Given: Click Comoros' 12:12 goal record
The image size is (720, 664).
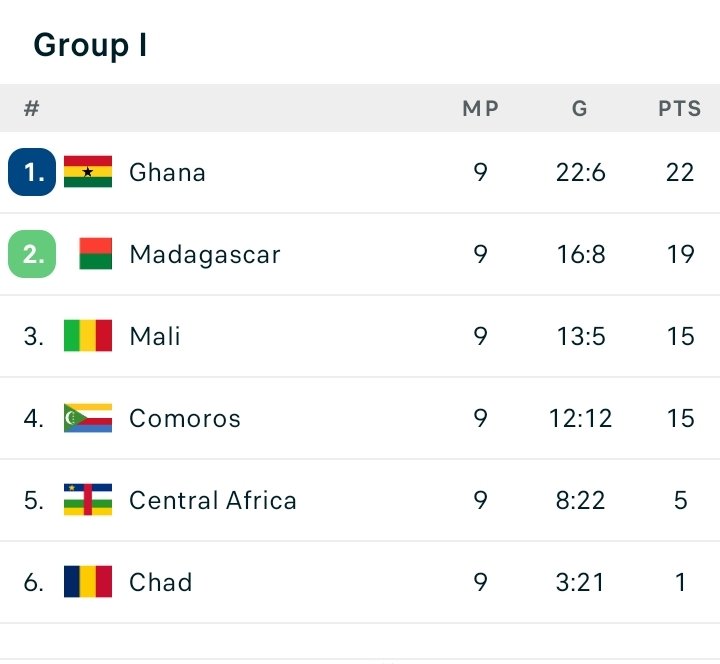Looking at the screenshot, I should (x=580, y=418).
